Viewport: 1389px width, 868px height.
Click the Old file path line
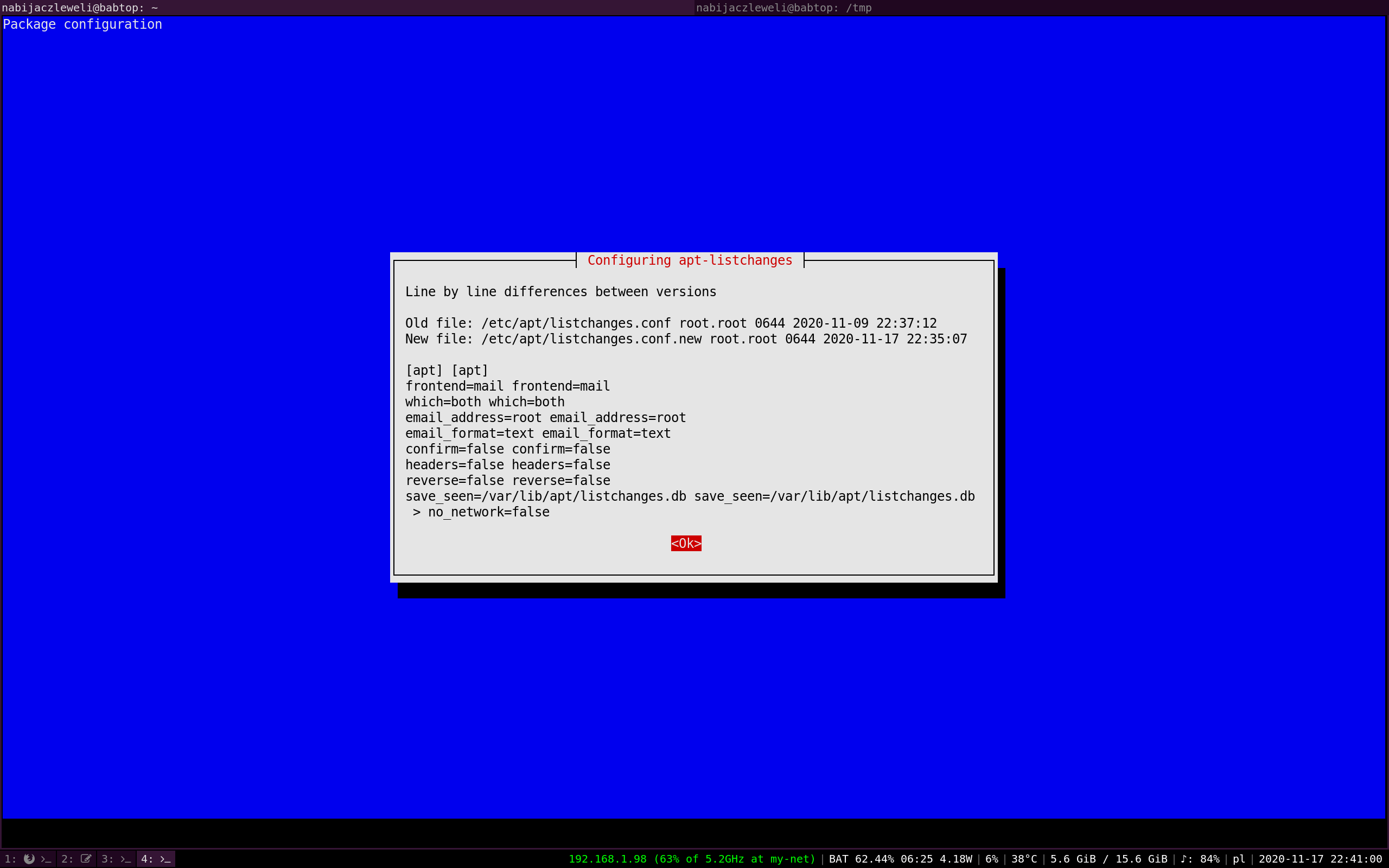[x=671, y=323]
